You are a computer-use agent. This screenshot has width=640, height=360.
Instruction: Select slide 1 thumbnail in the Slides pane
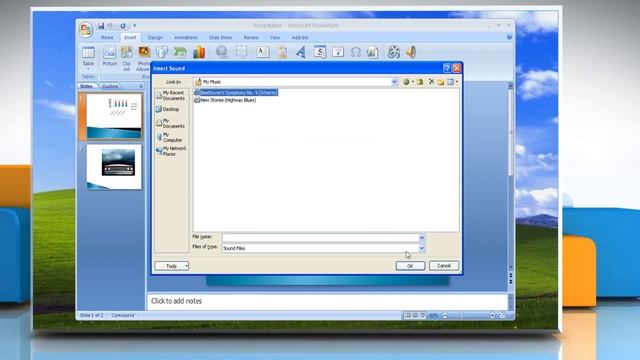114,116
